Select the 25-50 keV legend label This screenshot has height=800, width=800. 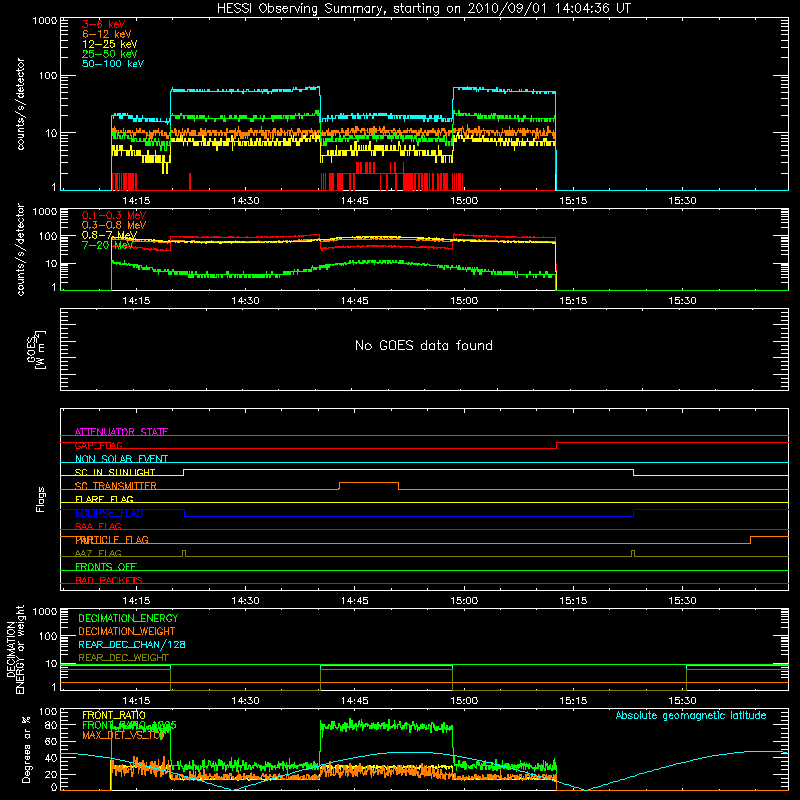(110, 54)
